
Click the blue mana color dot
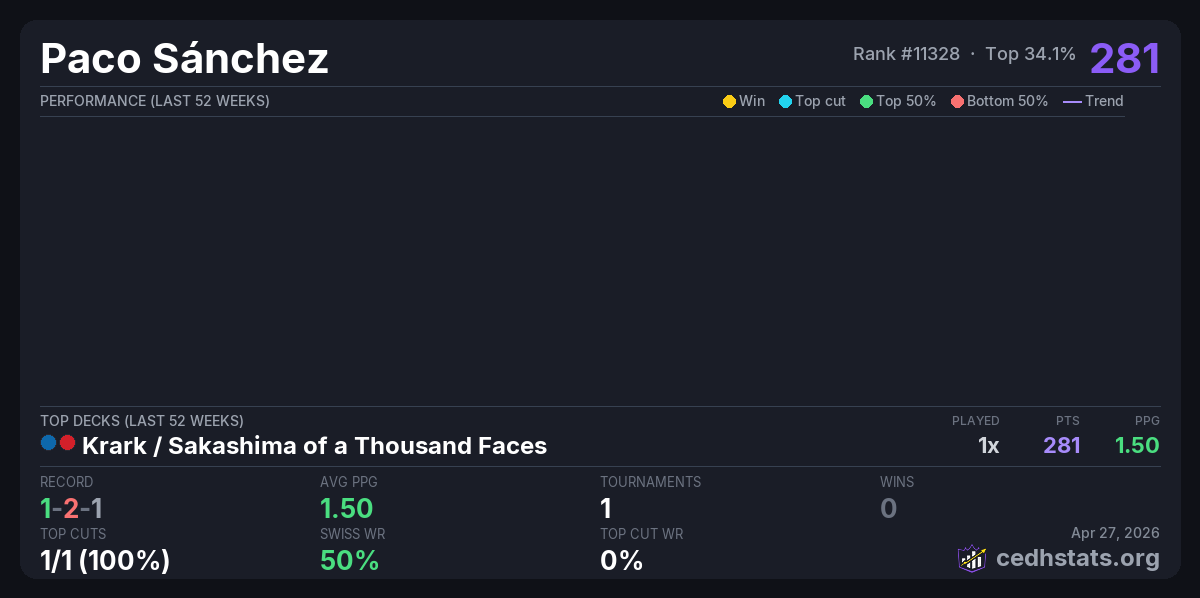tap(49, 442)
